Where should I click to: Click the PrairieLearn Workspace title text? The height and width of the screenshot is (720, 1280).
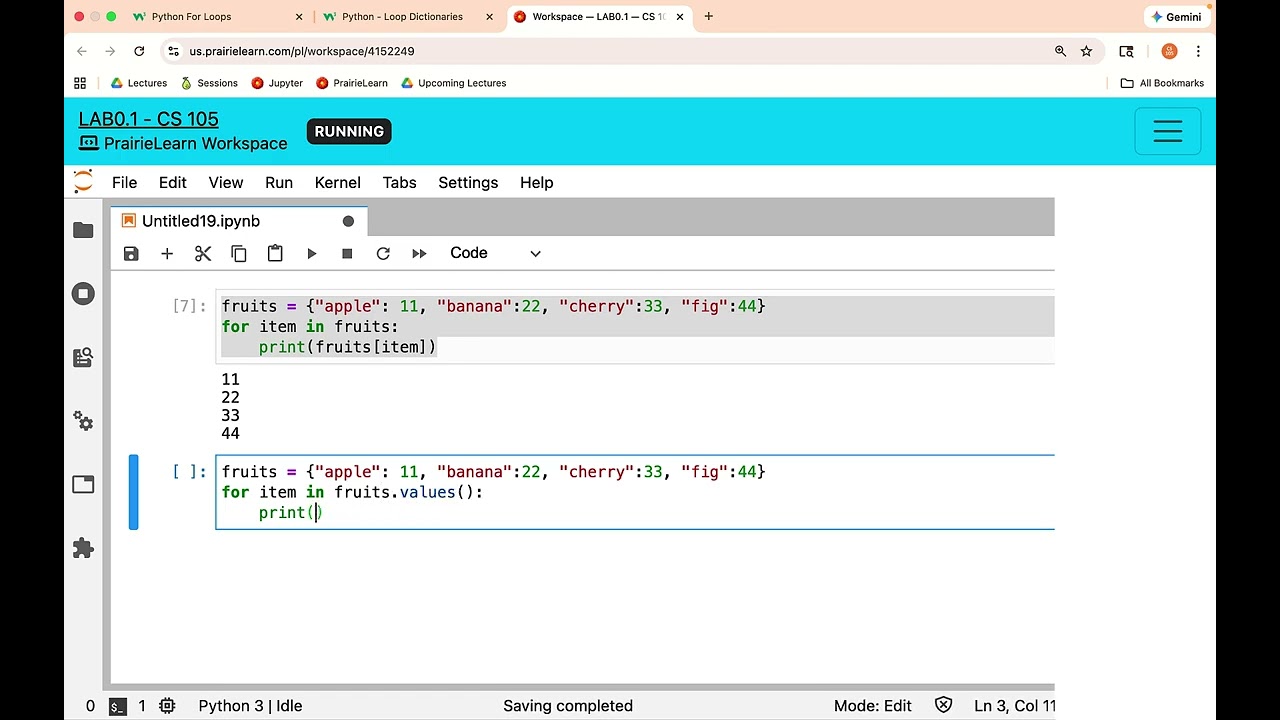click(195, 144)
